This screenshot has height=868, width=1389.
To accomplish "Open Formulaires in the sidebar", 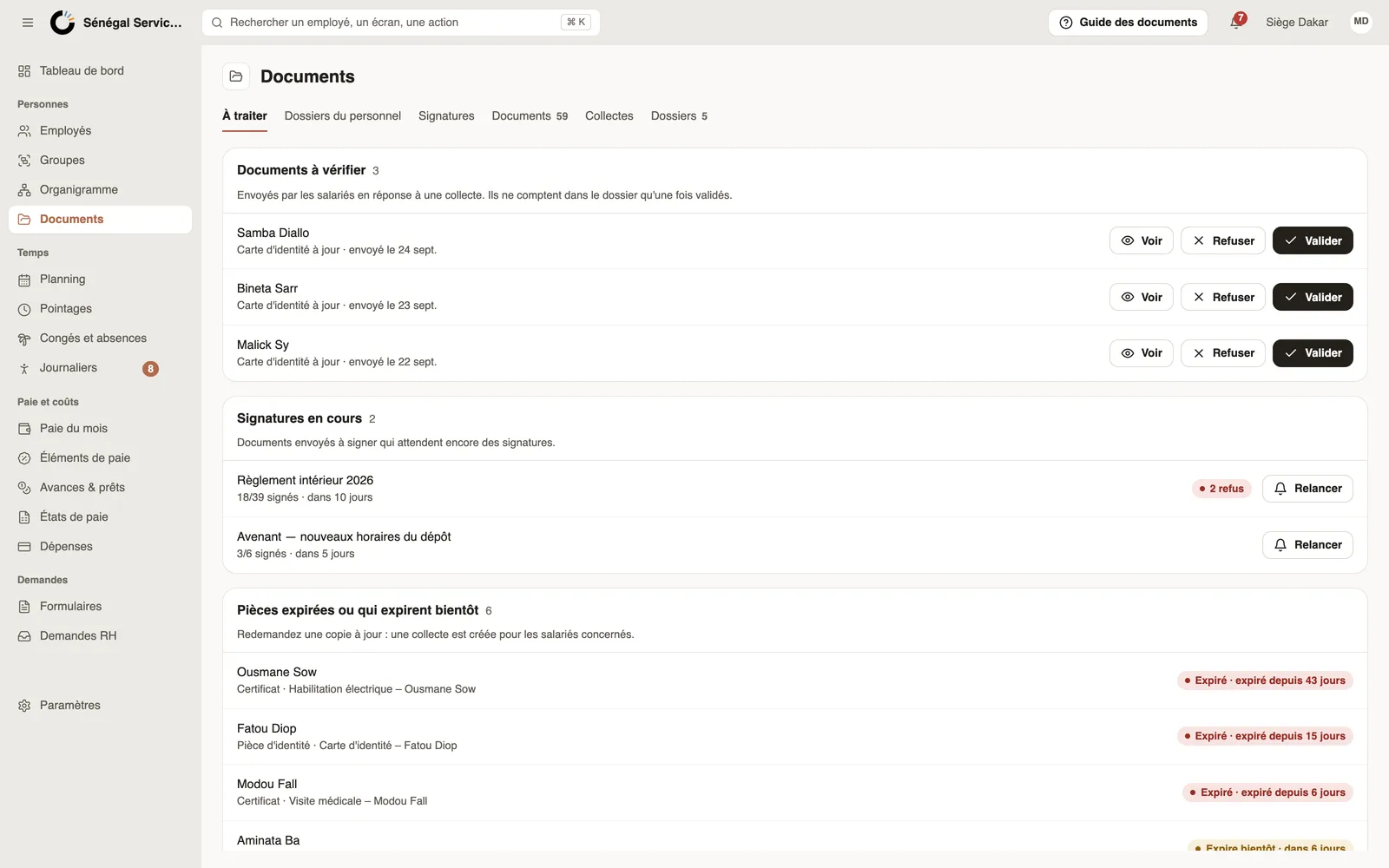I will tap(100, 607).
